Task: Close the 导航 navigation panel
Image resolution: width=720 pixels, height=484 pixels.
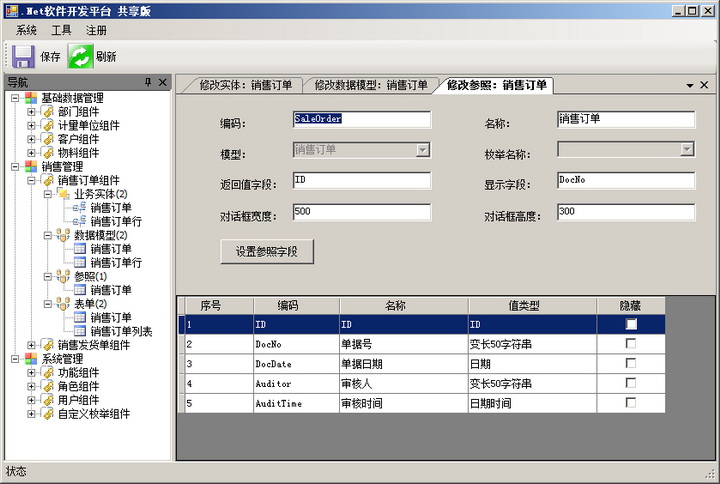Action: [163, 82]
